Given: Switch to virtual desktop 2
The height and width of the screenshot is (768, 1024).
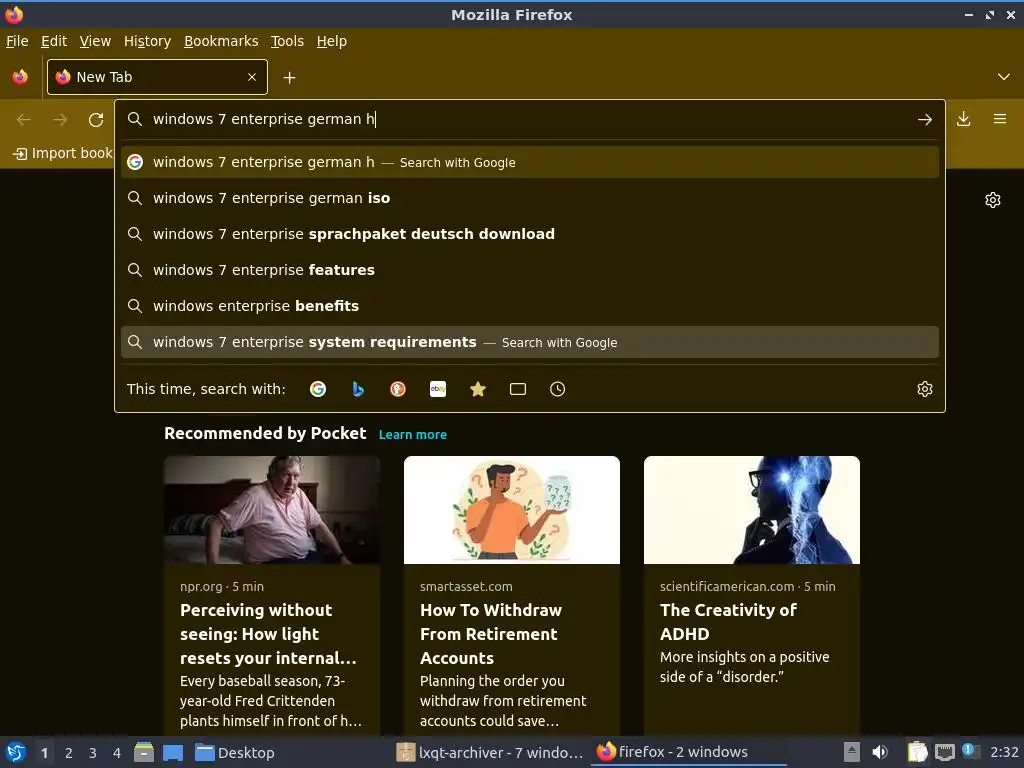Looking at the screenshot, I should click(x=69, y=753).
